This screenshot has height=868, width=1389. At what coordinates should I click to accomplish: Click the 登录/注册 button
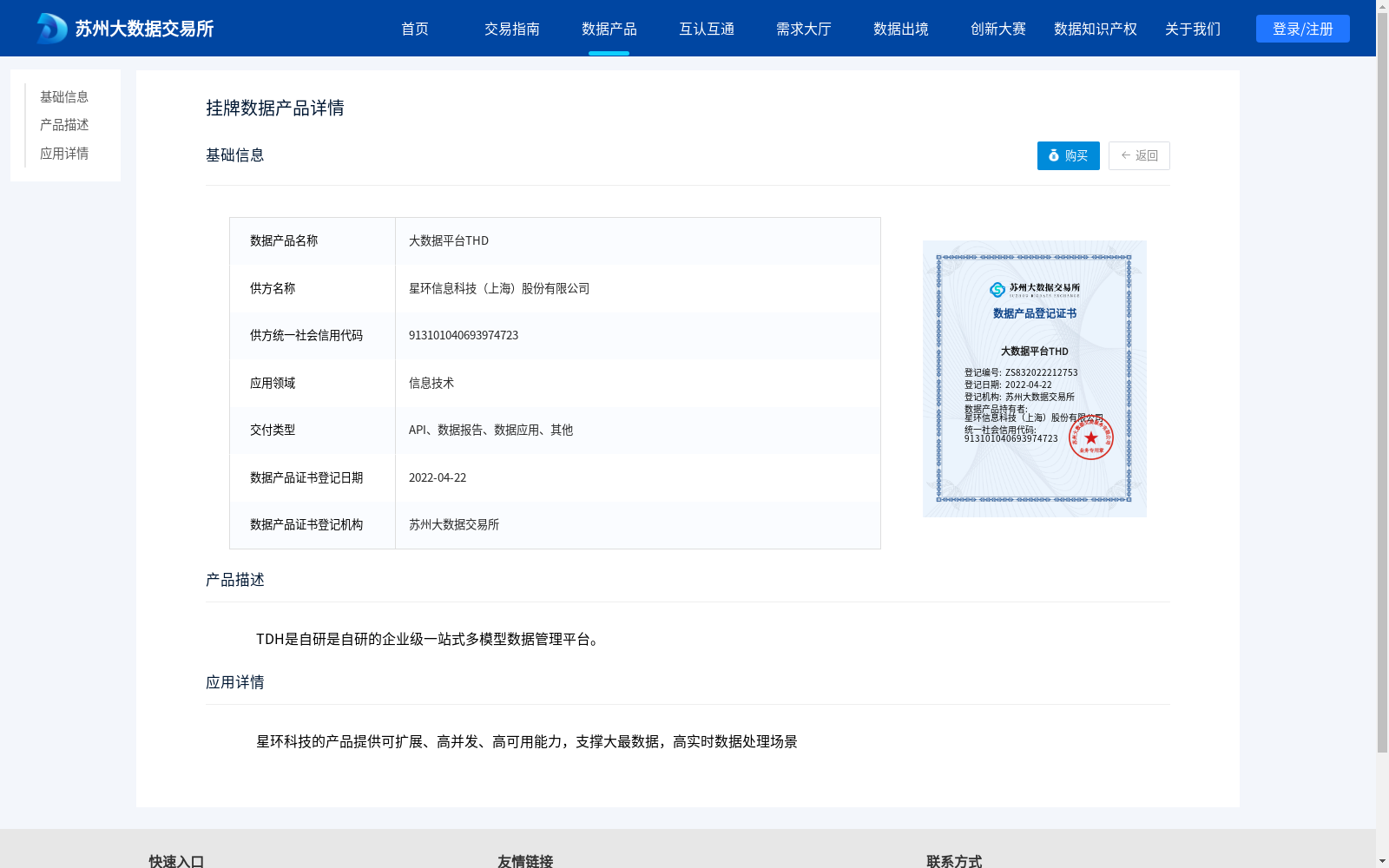[1303, 29]
